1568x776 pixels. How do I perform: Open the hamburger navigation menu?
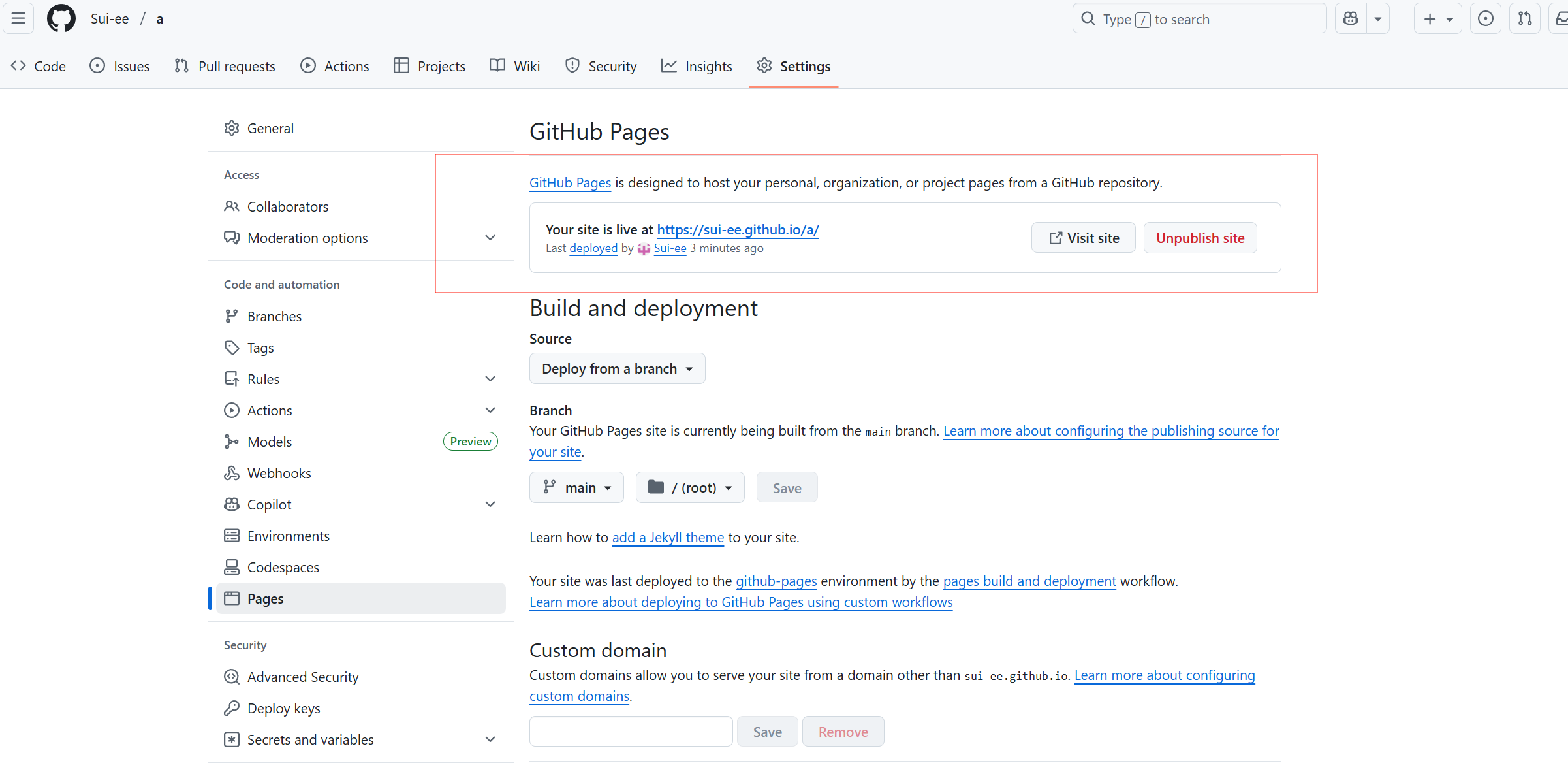tap(18, 18)
